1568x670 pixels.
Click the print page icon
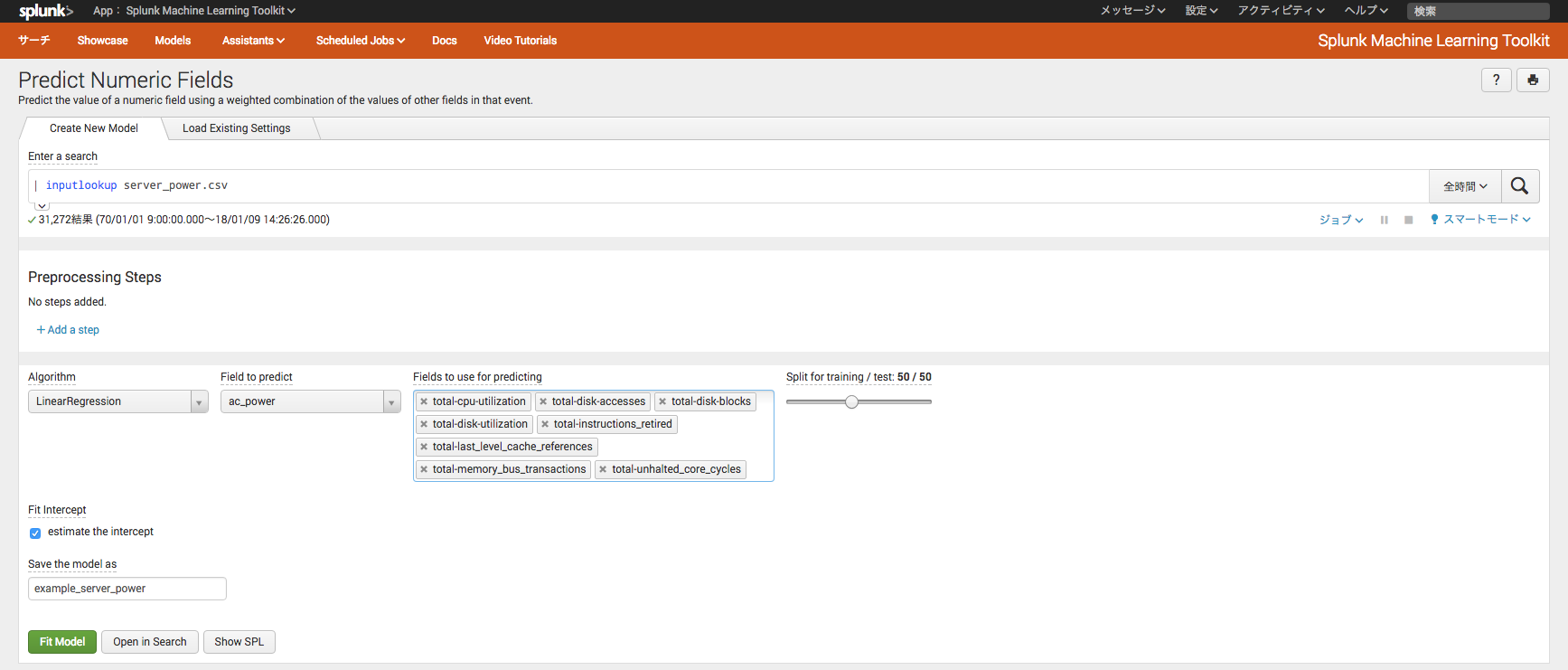point(1533,80)
